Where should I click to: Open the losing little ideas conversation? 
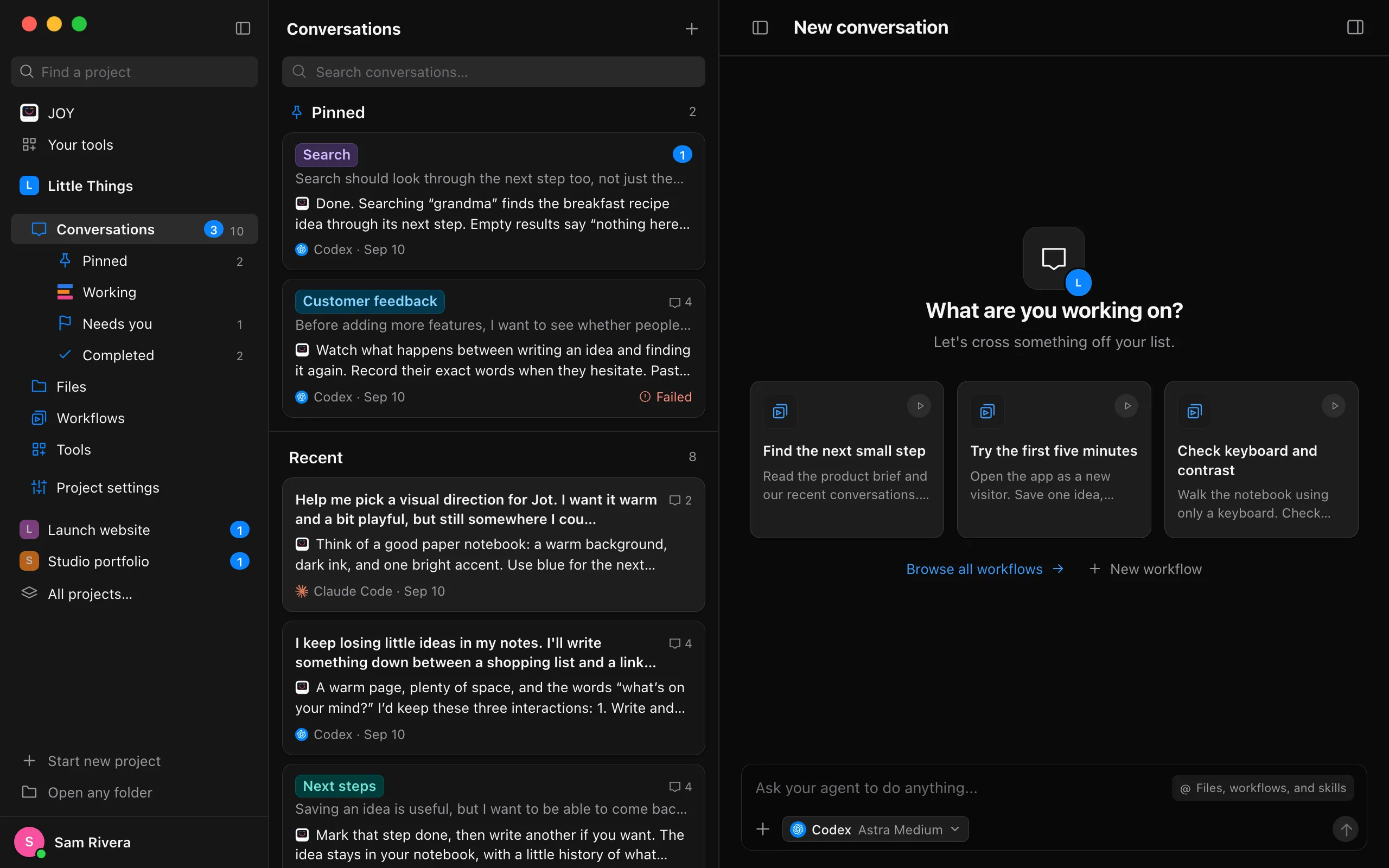click(x=493, y=688)
